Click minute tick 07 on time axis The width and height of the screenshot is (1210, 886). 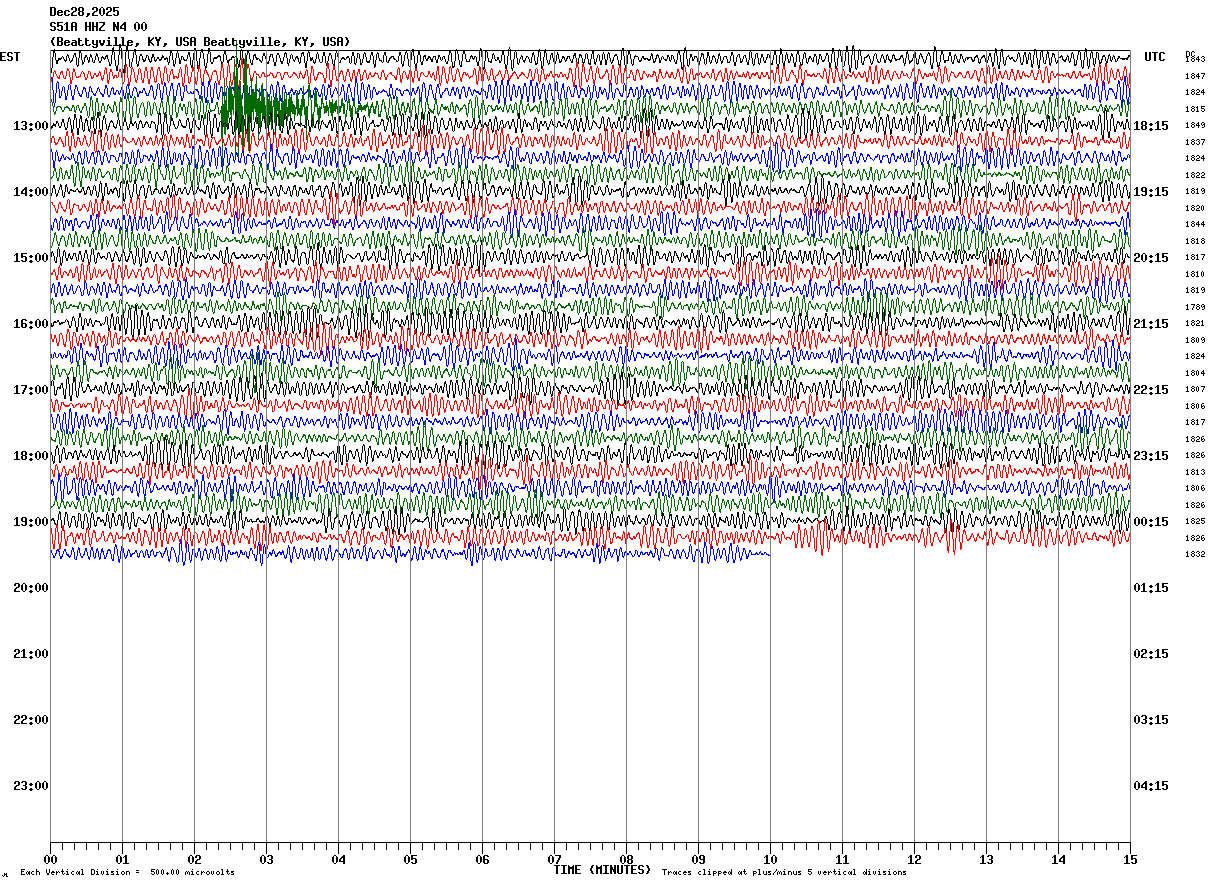click(x=554, y=859)
